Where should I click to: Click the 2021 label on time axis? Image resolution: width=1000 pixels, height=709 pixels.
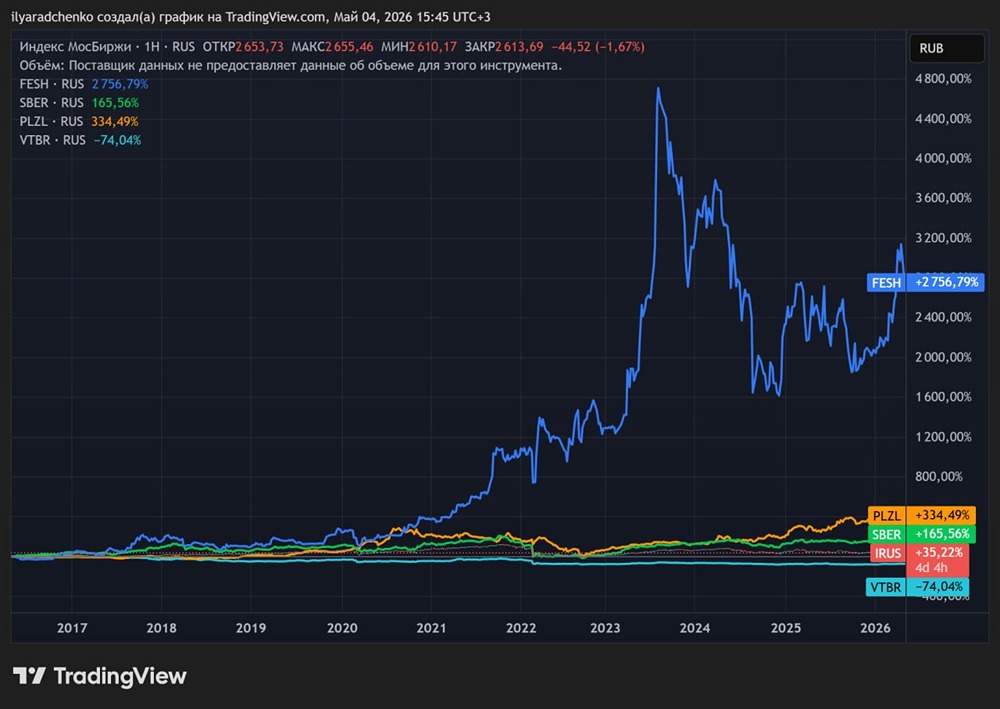pyautogui.click(x=432, y=628)
